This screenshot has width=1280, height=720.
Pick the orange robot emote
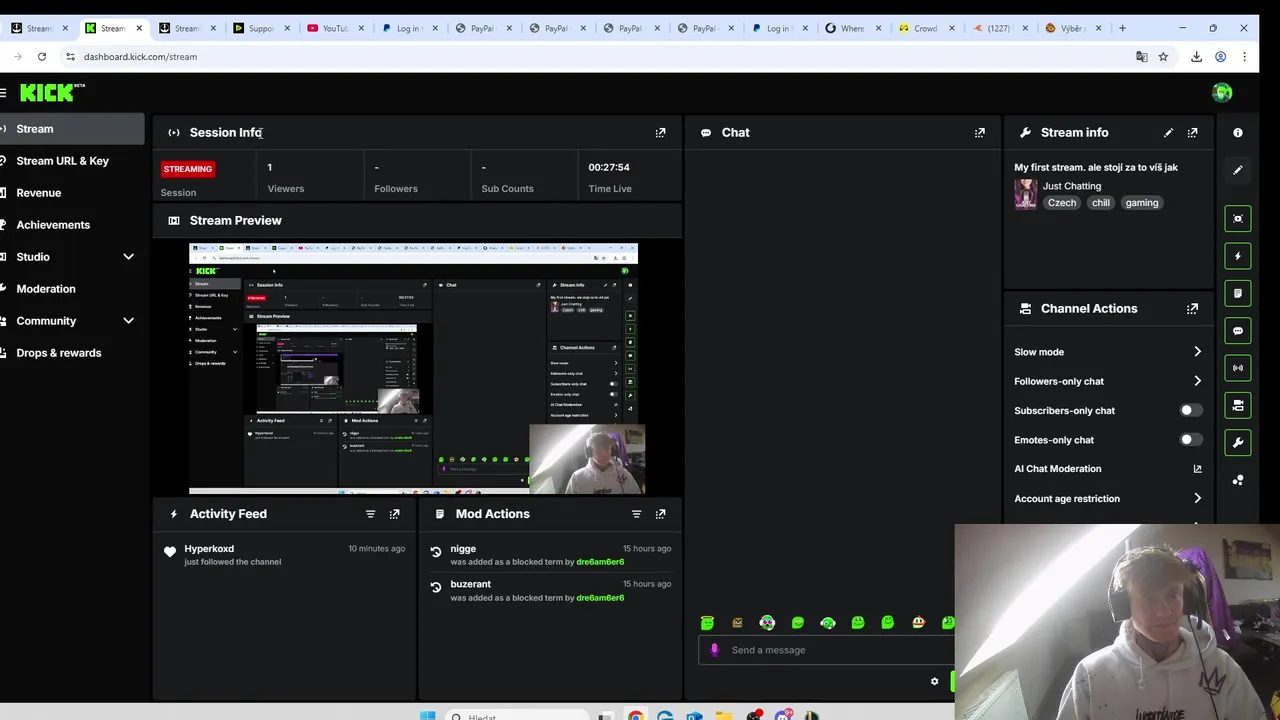(737, 623)
